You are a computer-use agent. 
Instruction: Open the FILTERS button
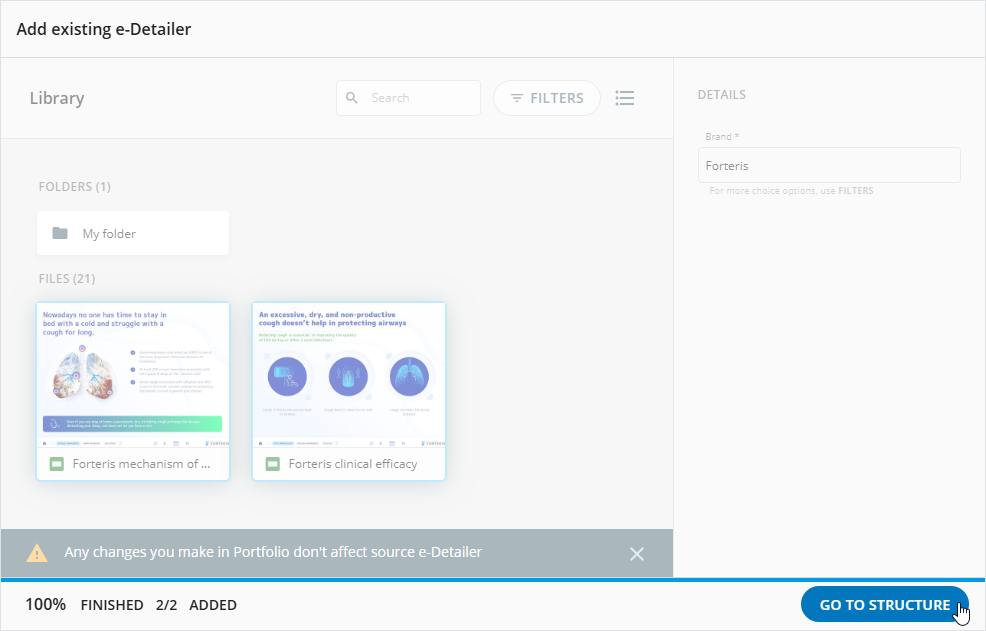[546, 98]
